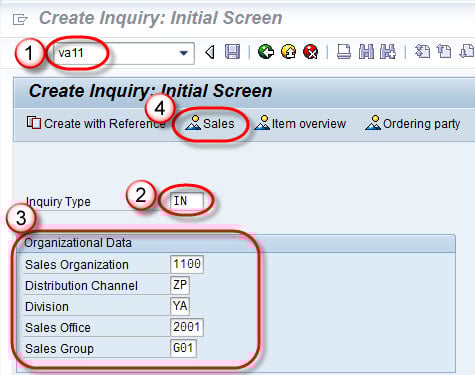The image size is (475, 375).
Task: Click the Save floppy disk icon
Action: click(232, 52)
